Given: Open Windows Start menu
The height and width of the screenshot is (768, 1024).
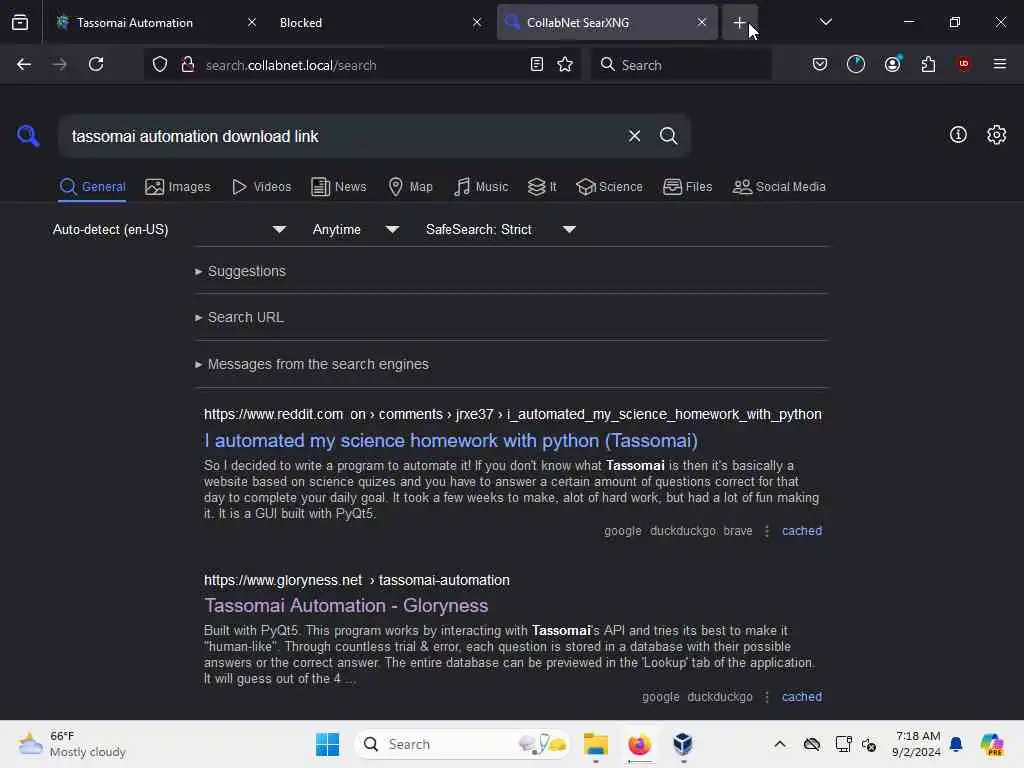Looking at the screenshot, I should [x=327, y=744].
